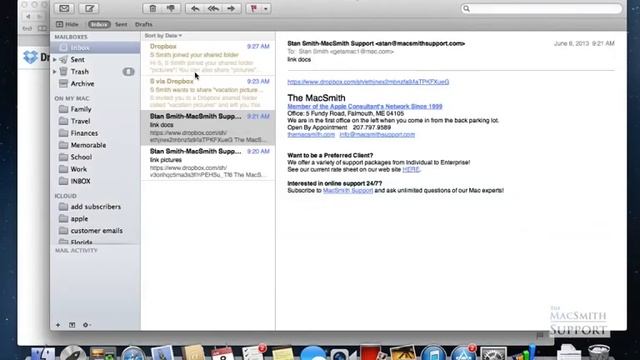
Task: Reply to the selected message
Action: [195, 8]
